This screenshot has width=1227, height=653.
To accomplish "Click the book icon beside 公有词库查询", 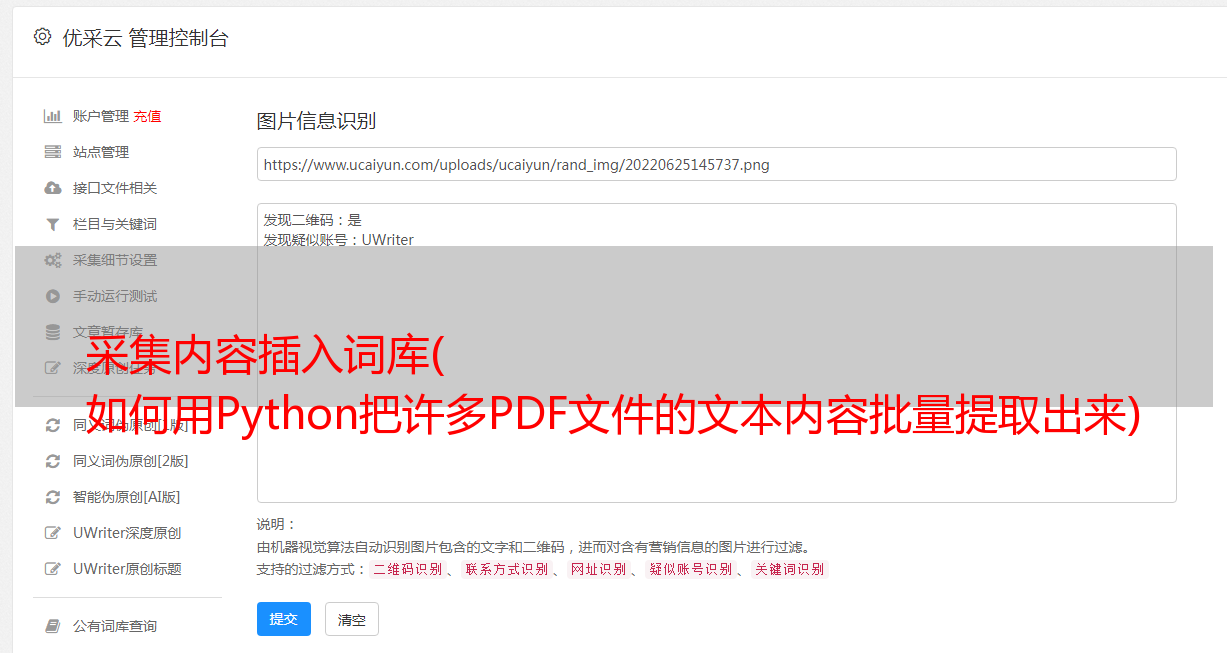I will click(x=53, y=626).
